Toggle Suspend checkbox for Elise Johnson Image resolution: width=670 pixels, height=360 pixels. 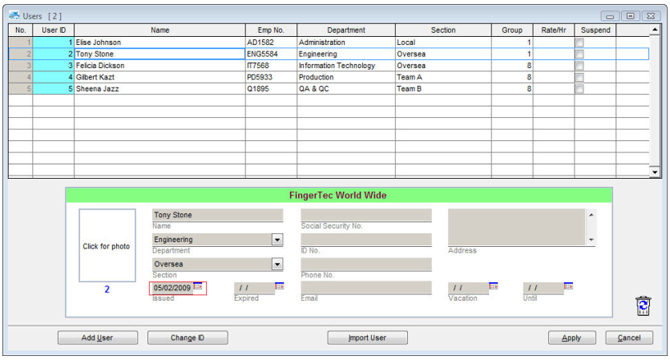[579, 43]
